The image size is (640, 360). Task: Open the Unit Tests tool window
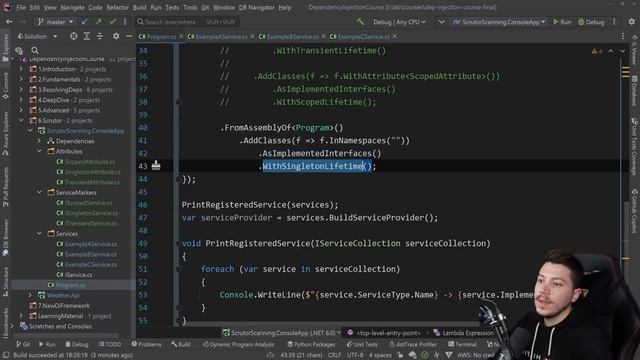click(x=362, y=344)
